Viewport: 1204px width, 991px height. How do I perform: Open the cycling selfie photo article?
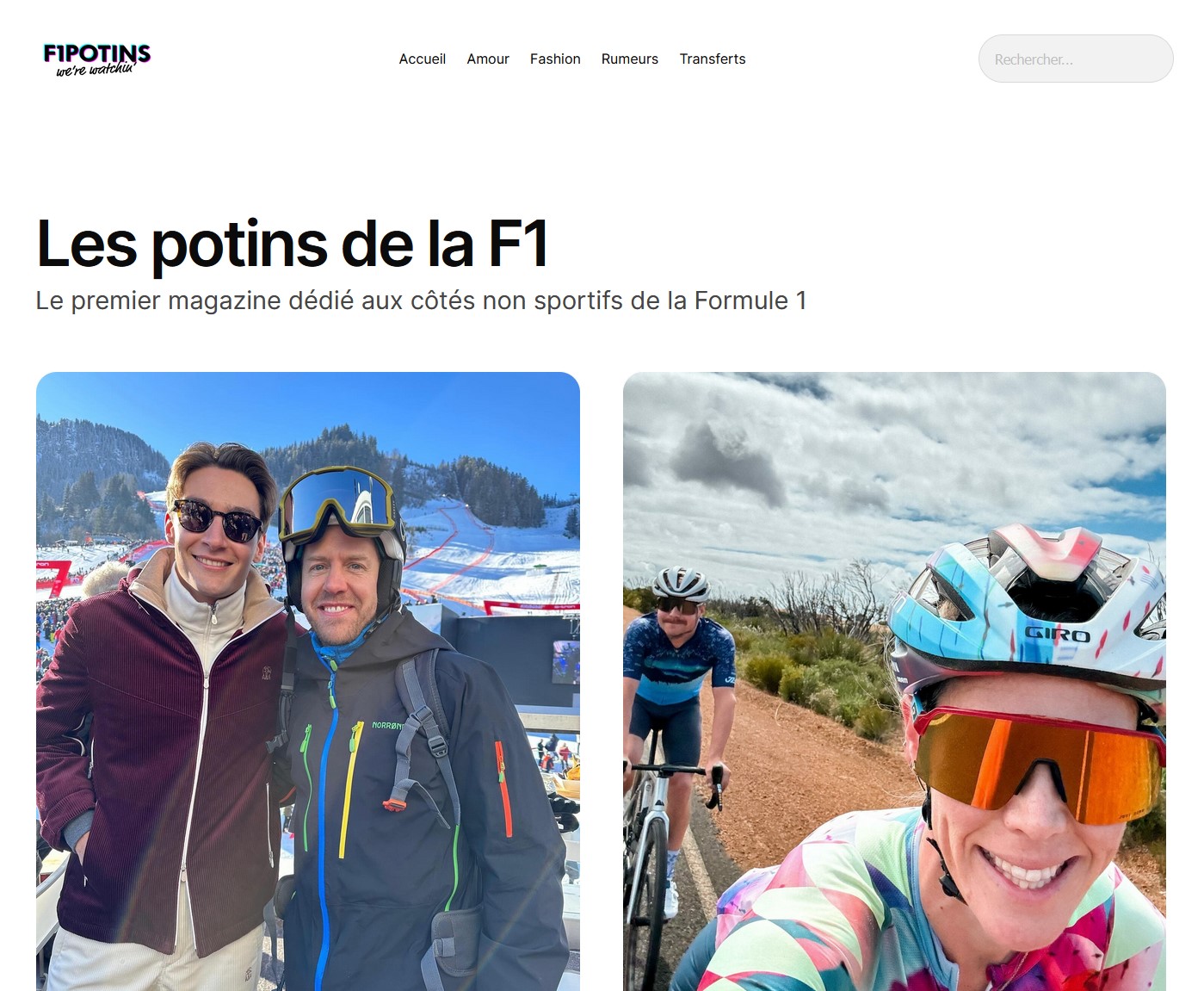point(894,681)
